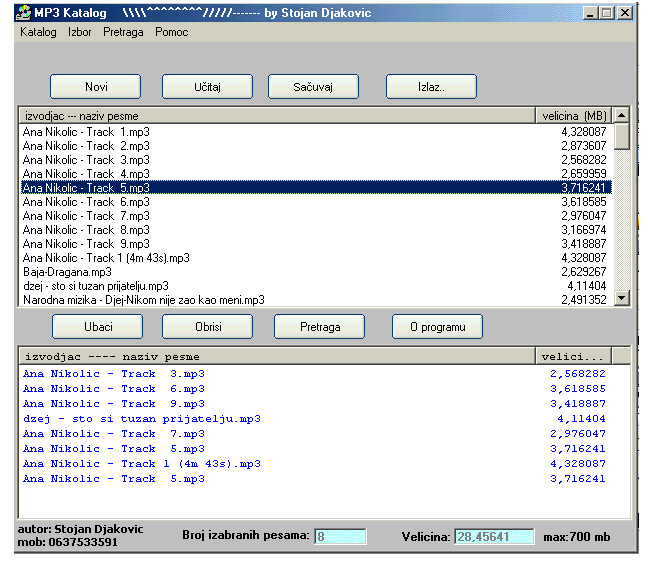Click lower list 'izvodjac ---- naziv pesme' header
This screenshot has height=563, width=648.
(277, 356)
